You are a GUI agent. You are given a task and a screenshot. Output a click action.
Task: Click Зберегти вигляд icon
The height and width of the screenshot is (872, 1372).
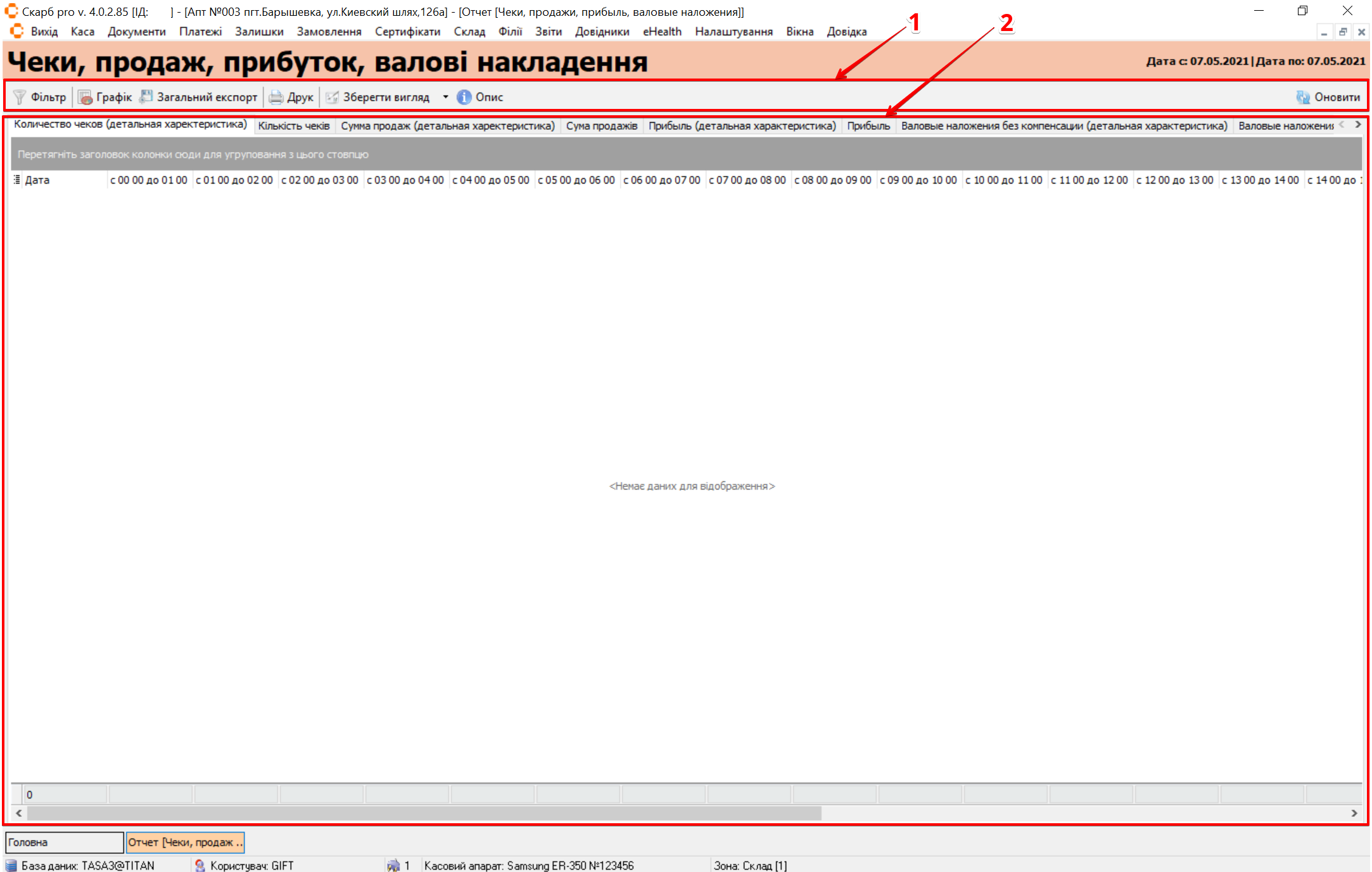(x=332, y=97)
